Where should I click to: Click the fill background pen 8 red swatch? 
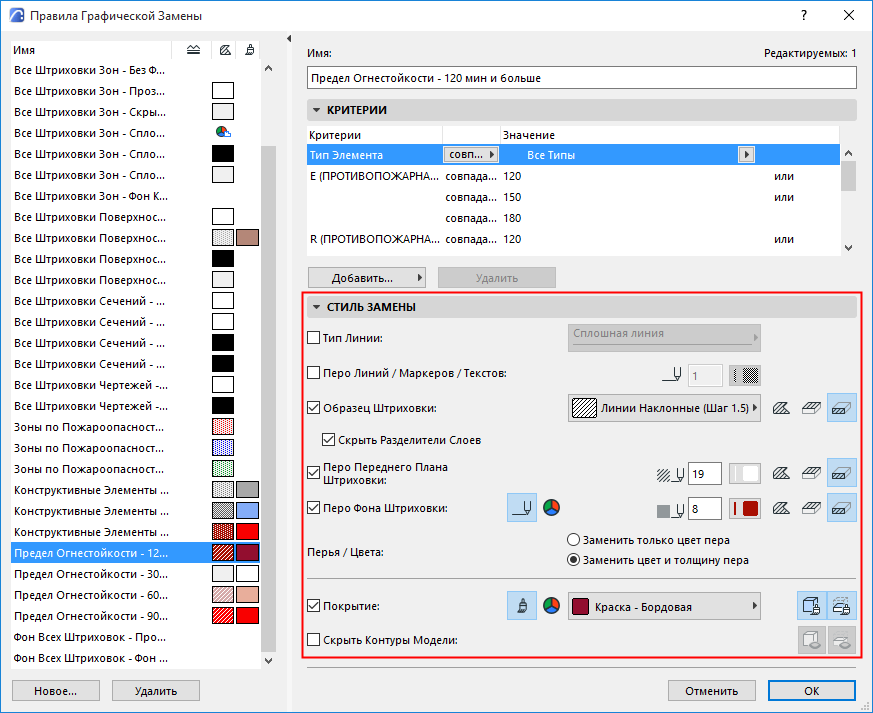pos(745,508)
